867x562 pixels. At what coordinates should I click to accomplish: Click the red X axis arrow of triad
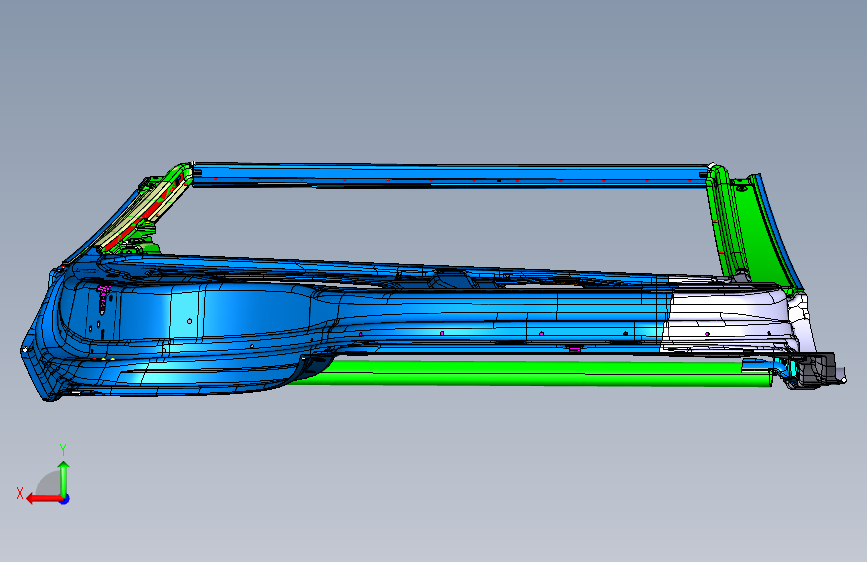(43, 499)
